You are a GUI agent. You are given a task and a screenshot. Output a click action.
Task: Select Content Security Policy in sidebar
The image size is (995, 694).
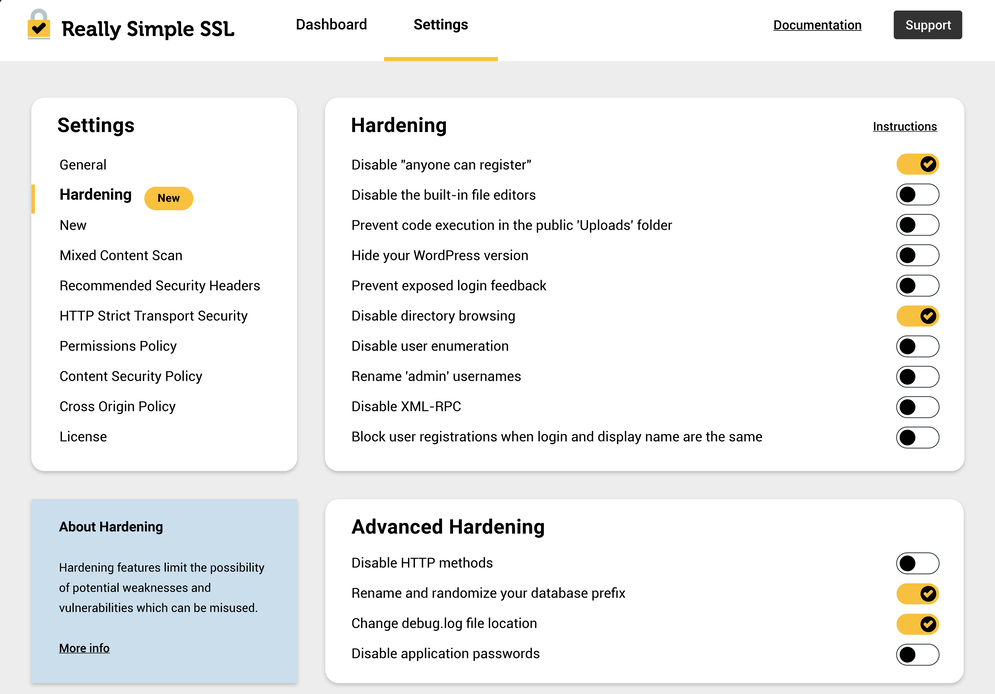click(x=131, y=377)
